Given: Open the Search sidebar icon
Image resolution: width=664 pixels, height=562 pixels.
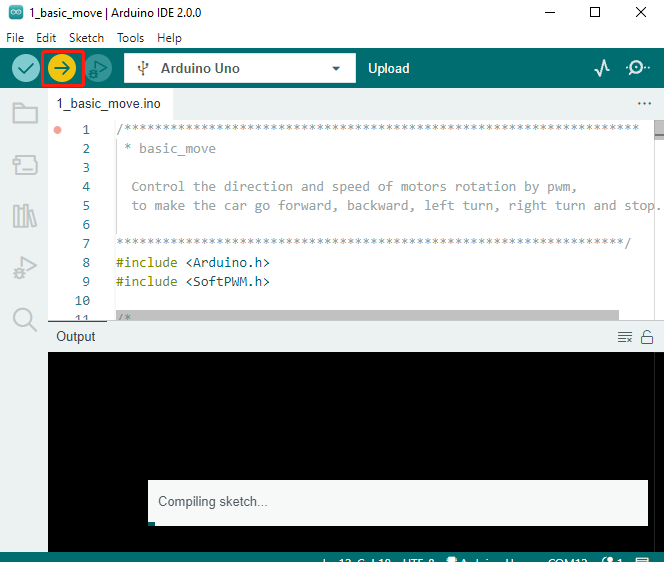Looking at the screenshot, I should tap(25, 319).
